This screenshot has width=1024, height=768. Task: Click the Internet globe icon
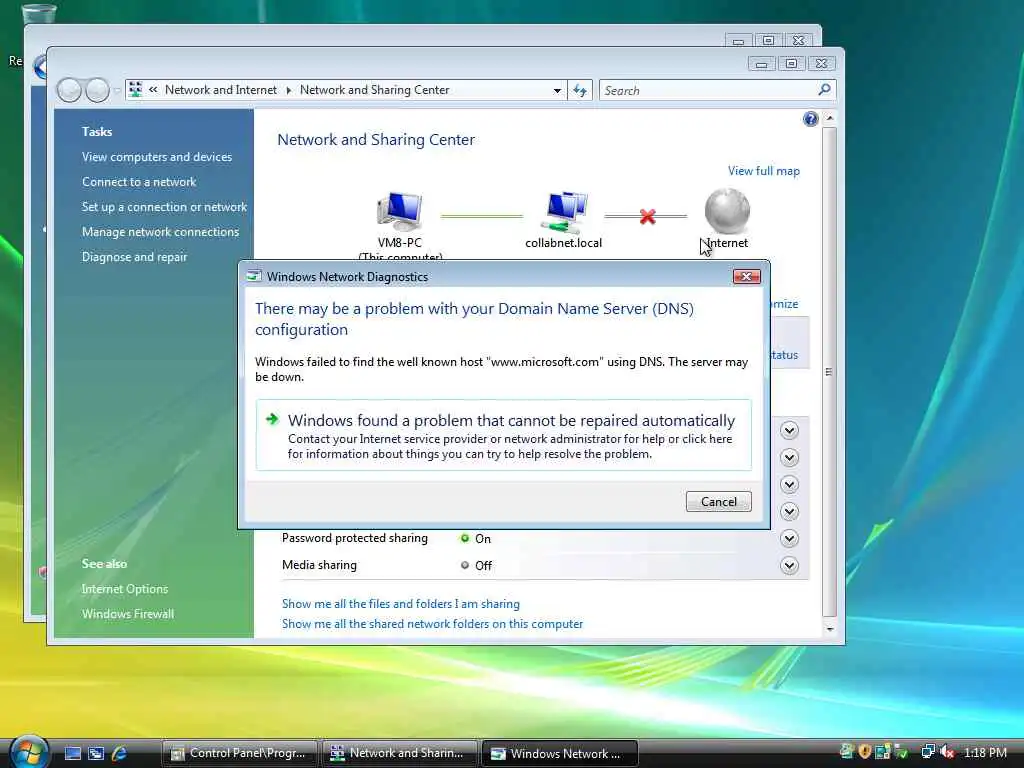727,211
